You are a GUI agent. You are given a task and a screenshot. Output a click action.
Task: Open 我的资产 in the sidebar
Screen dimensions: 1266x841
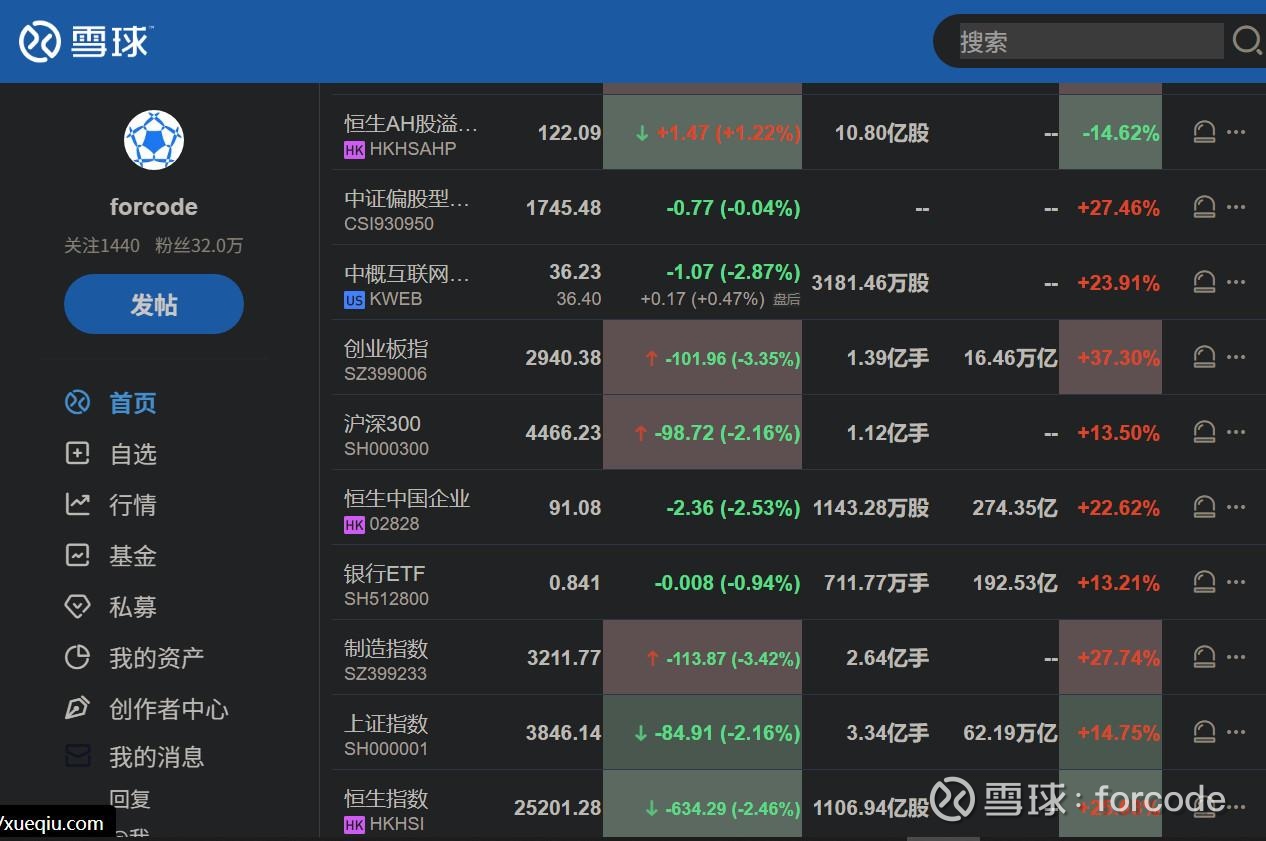157,658
